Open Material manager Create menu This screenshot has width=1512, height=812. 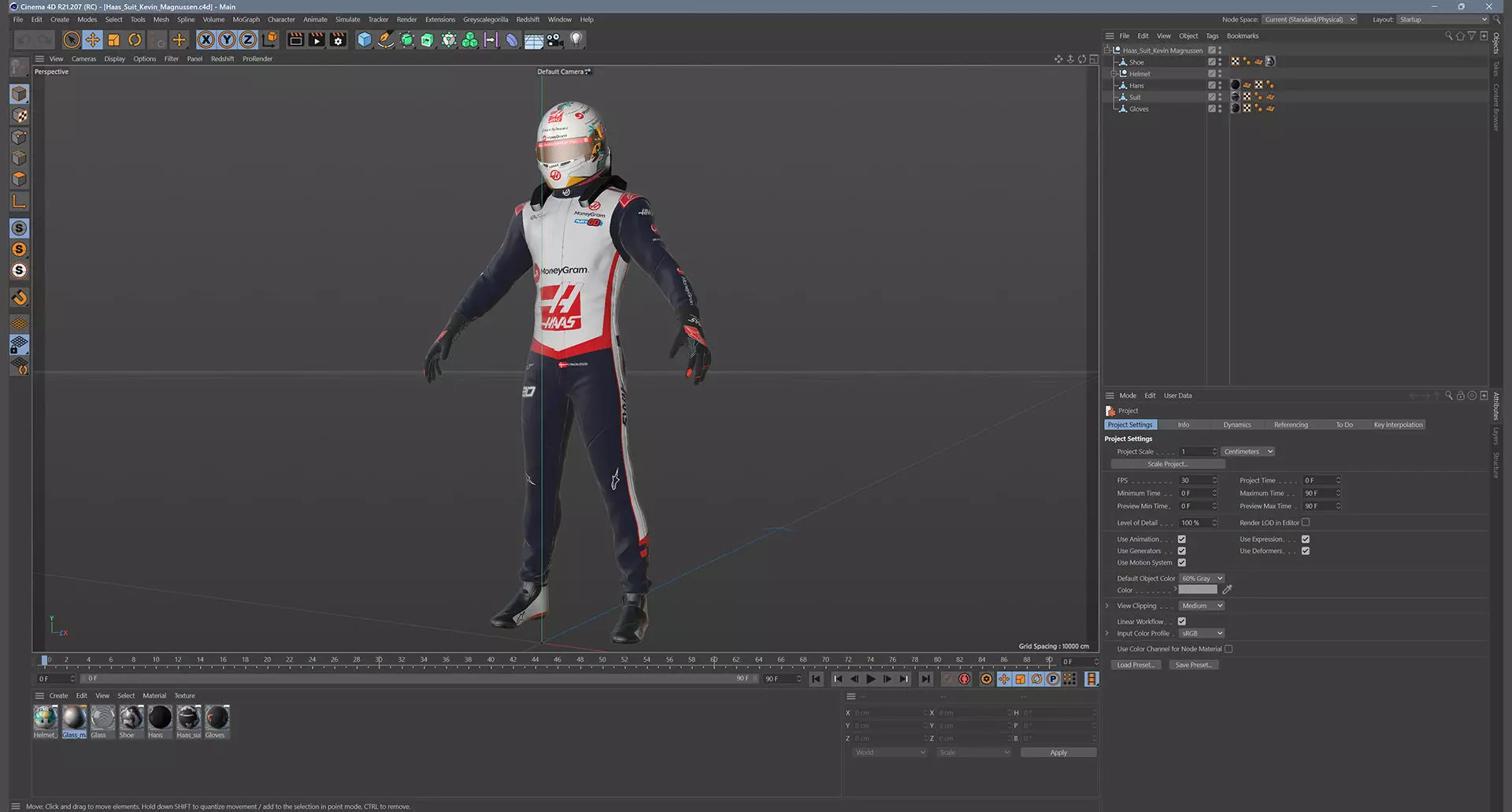(x=58, y=696)
